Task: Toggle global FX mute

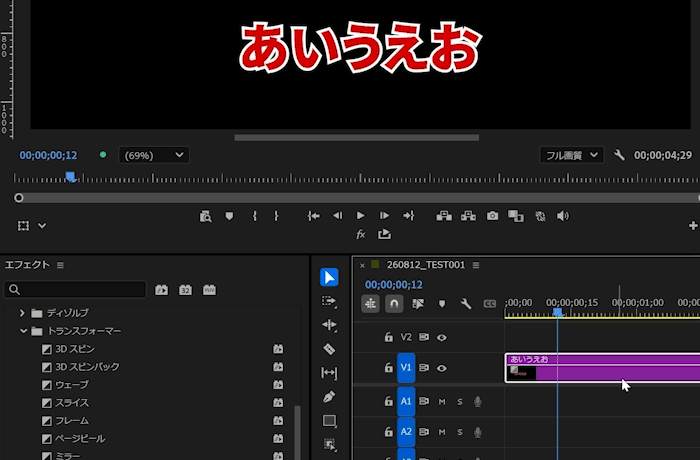Action: point(361,234)
